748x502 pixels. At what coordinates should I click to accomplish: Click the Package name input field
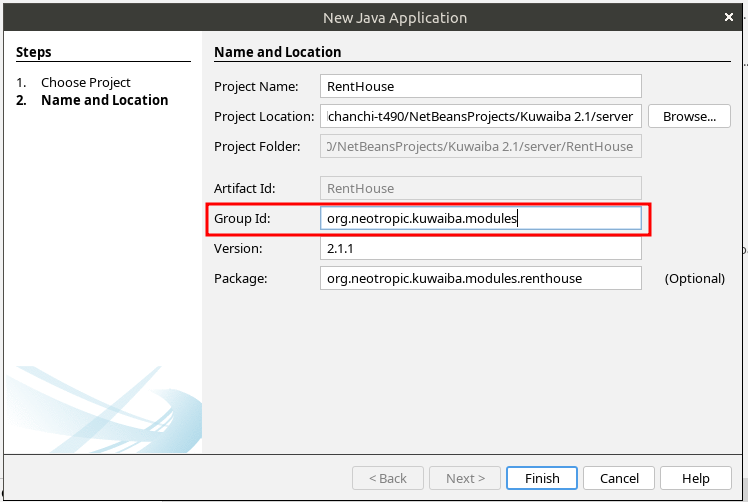pyautogui.click(x=480, y=278)
